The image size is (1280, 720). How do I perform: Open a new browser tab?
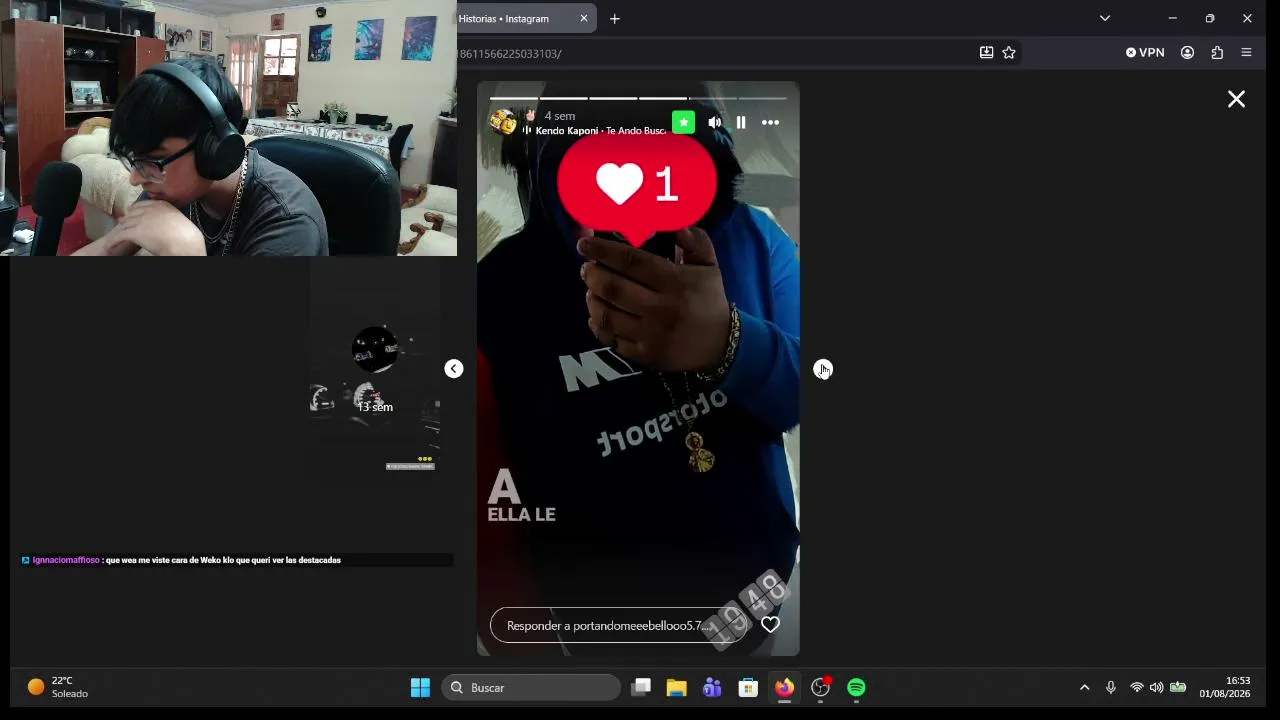[x=615, y=18]
